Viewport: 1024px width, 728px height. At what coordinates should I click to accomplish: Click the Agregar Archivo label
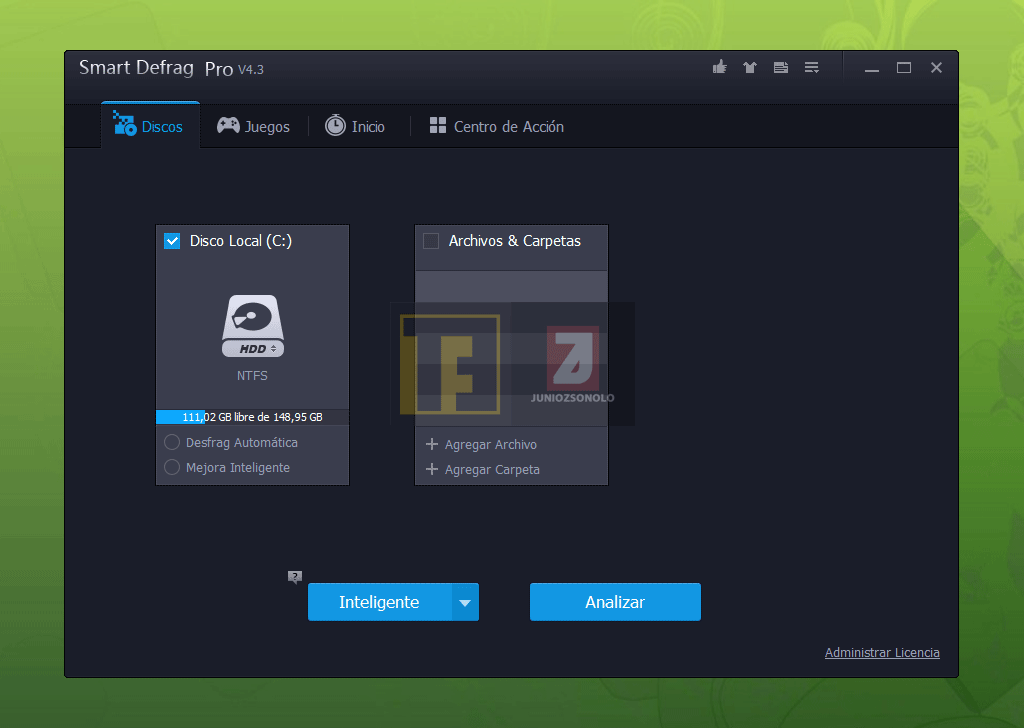pos(490,445)
